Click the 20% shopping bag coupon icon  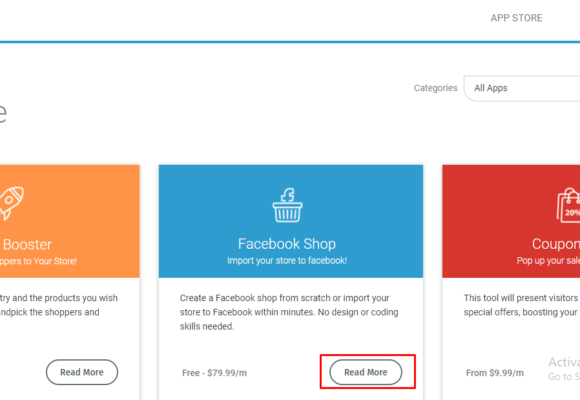[x=568, y=205]
